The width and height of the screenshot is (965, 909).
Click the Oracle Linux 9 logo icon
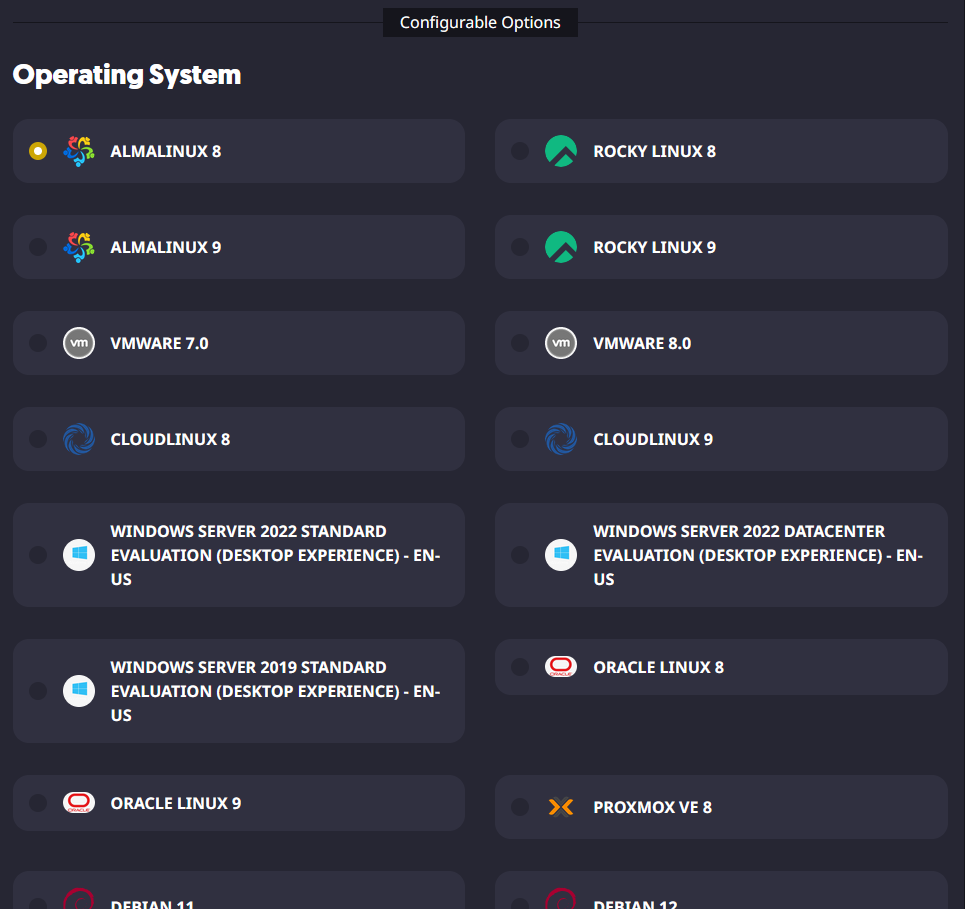pyautogui.click(x=79, y=803)
